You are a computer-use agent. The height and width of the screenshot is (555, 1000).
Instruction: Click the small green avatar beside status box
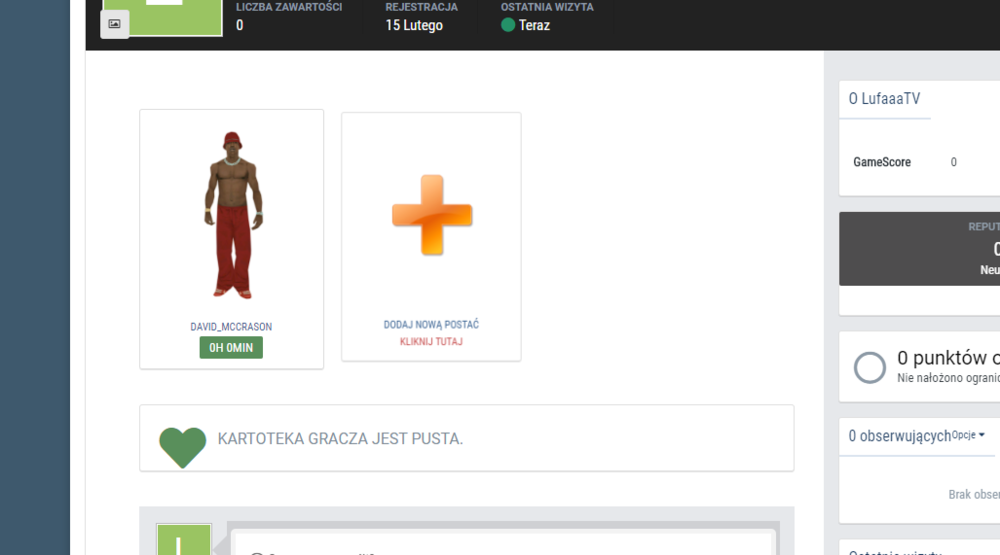tap(184, 540)
